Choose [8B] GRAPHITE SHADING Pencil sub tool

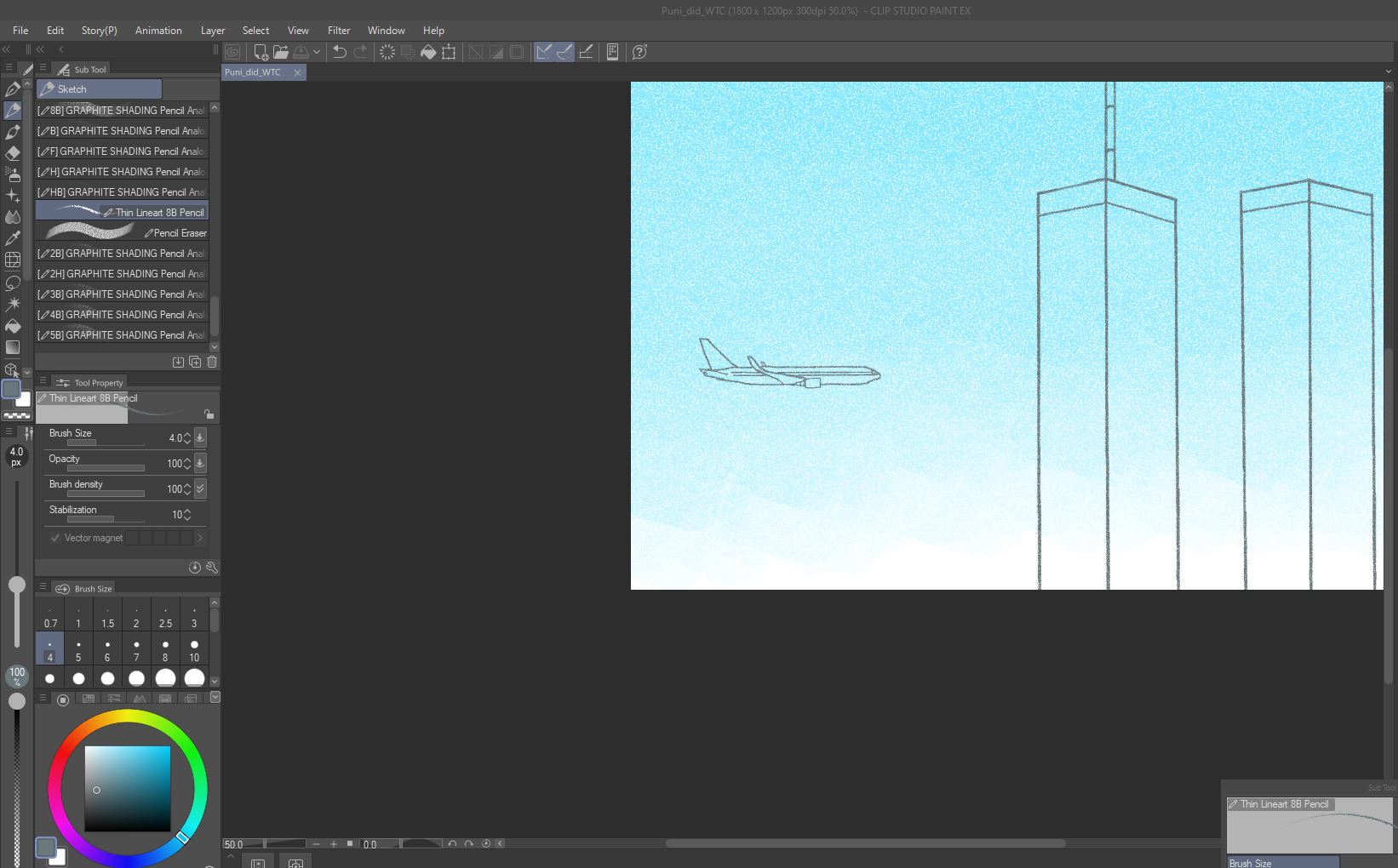point(123,110)
